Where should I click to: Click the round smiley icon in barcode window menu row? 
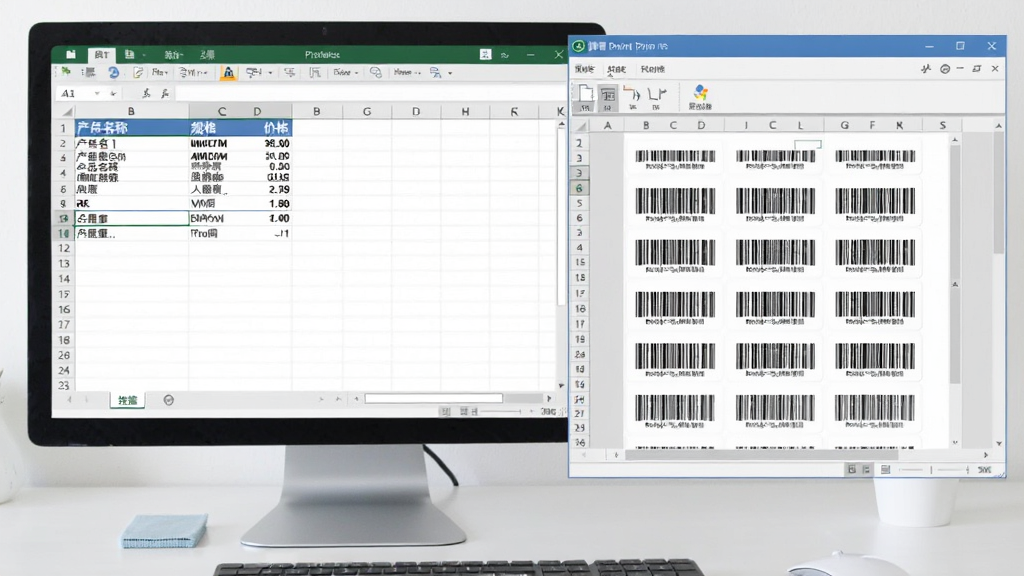pyautogui.click(x=945, y=69)
